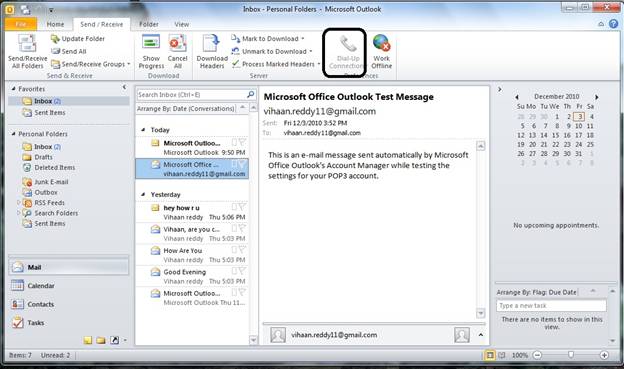Open the 'hey how r u' message

(x=192, y=212)
